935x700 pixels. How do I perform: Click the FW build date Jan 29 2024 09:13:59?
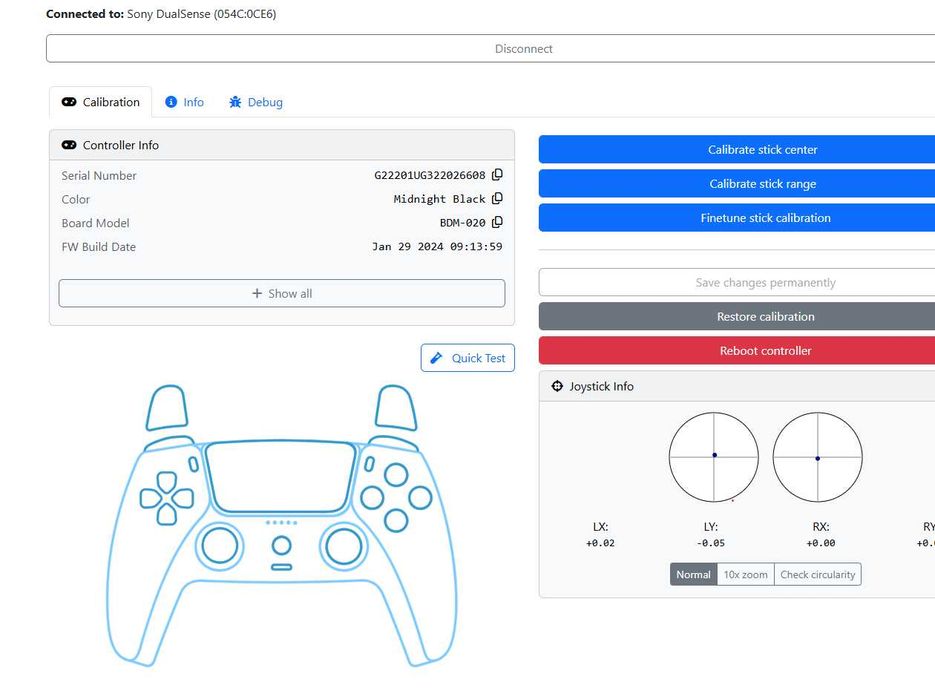[x=437, y=246]
